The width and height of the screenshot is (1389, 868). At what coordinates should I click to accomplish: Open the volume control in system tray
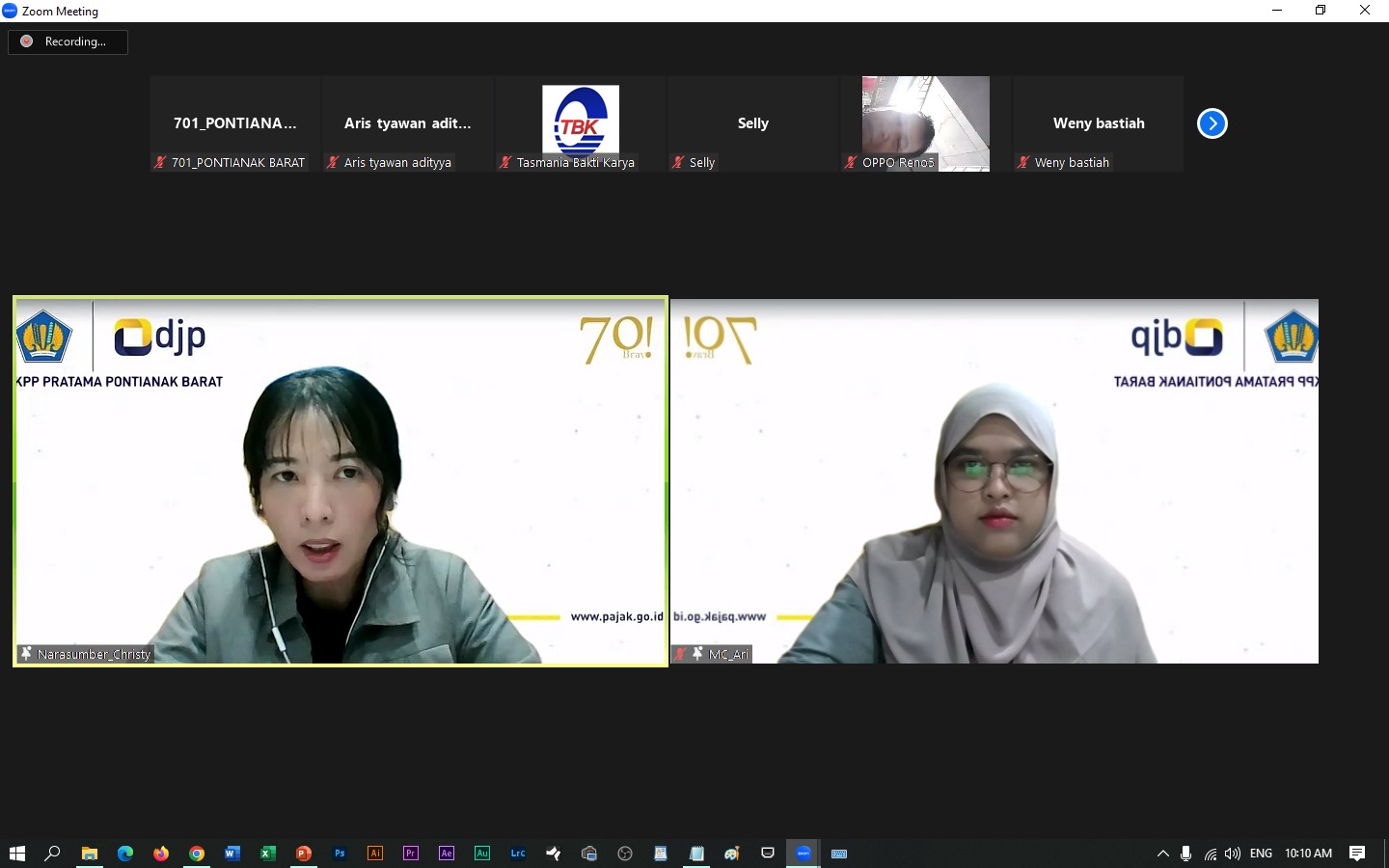click(1232, 854)
